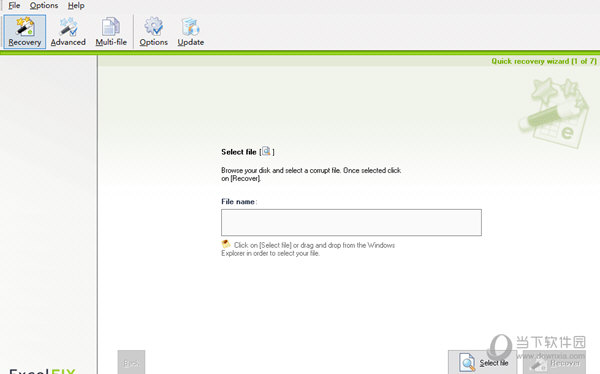Click the disabled Back button

[131, 362]
